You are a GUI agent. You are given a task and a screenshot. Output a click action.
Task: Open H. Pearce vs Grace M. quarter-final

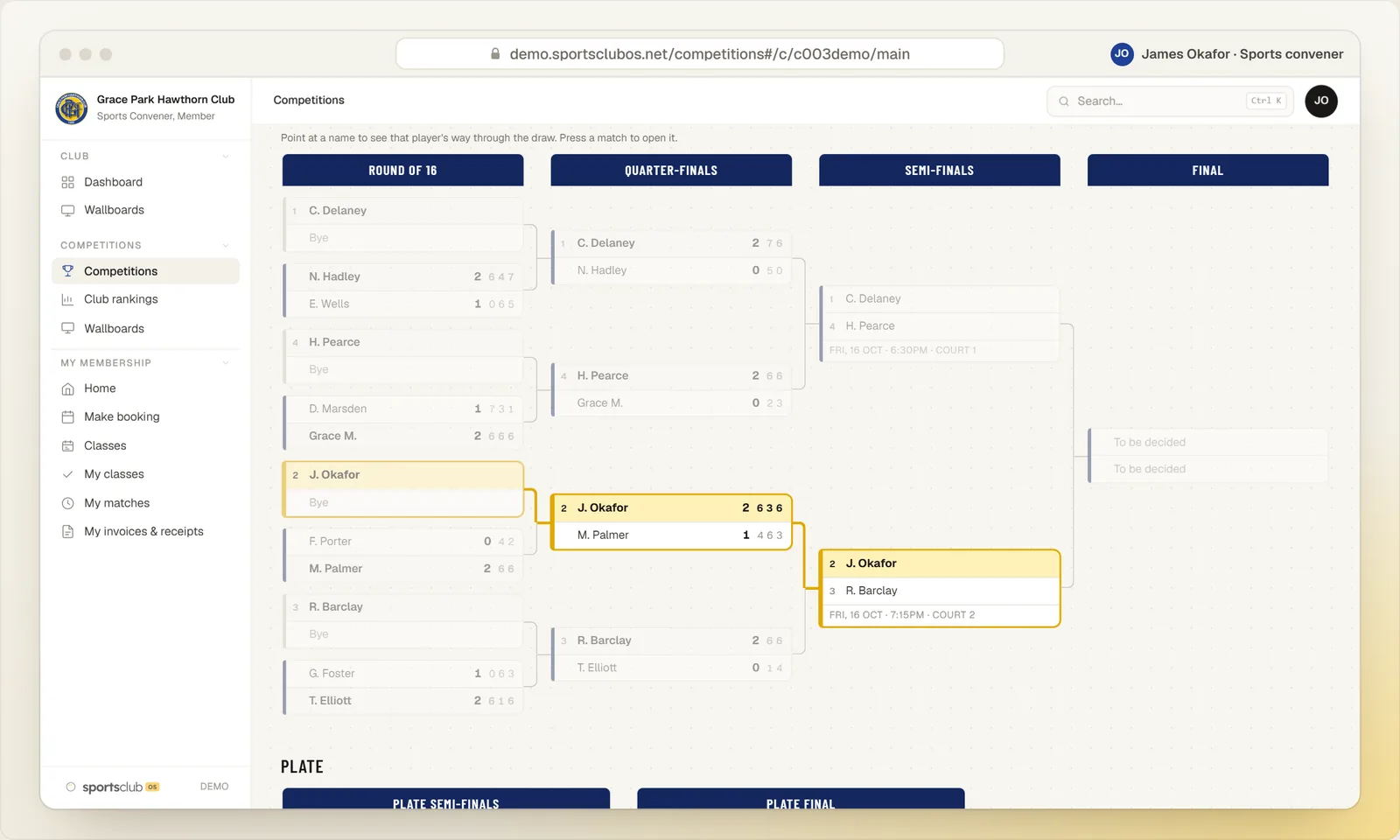[671, 389]
